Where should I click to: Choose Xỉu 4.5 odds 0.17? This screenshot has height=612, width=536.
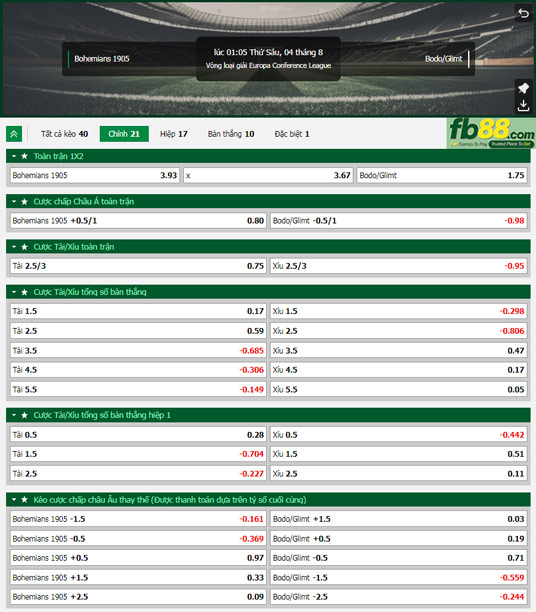pyautogui.click(x=399, y=370)
